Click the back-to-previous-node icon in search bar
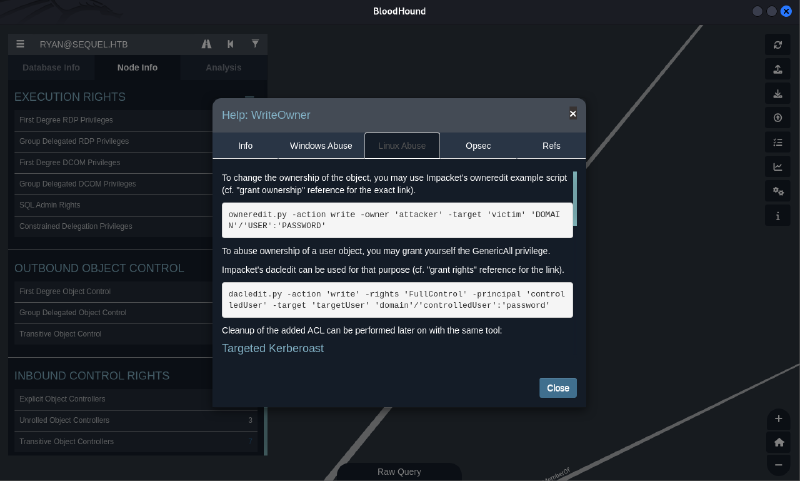This screenshot has height=481, width=800. [231, 44]
